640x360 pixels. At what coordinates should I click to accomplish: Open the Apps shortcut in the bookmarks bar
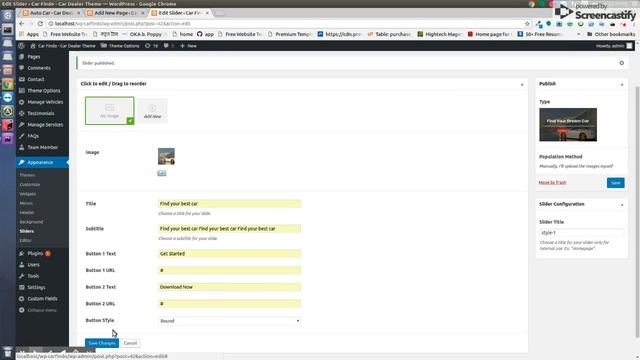29,34
